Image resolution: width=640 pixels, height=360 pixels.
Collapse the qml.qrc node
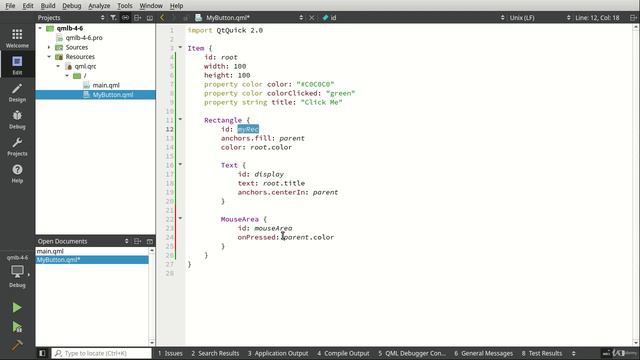click(x=58, y=66)
